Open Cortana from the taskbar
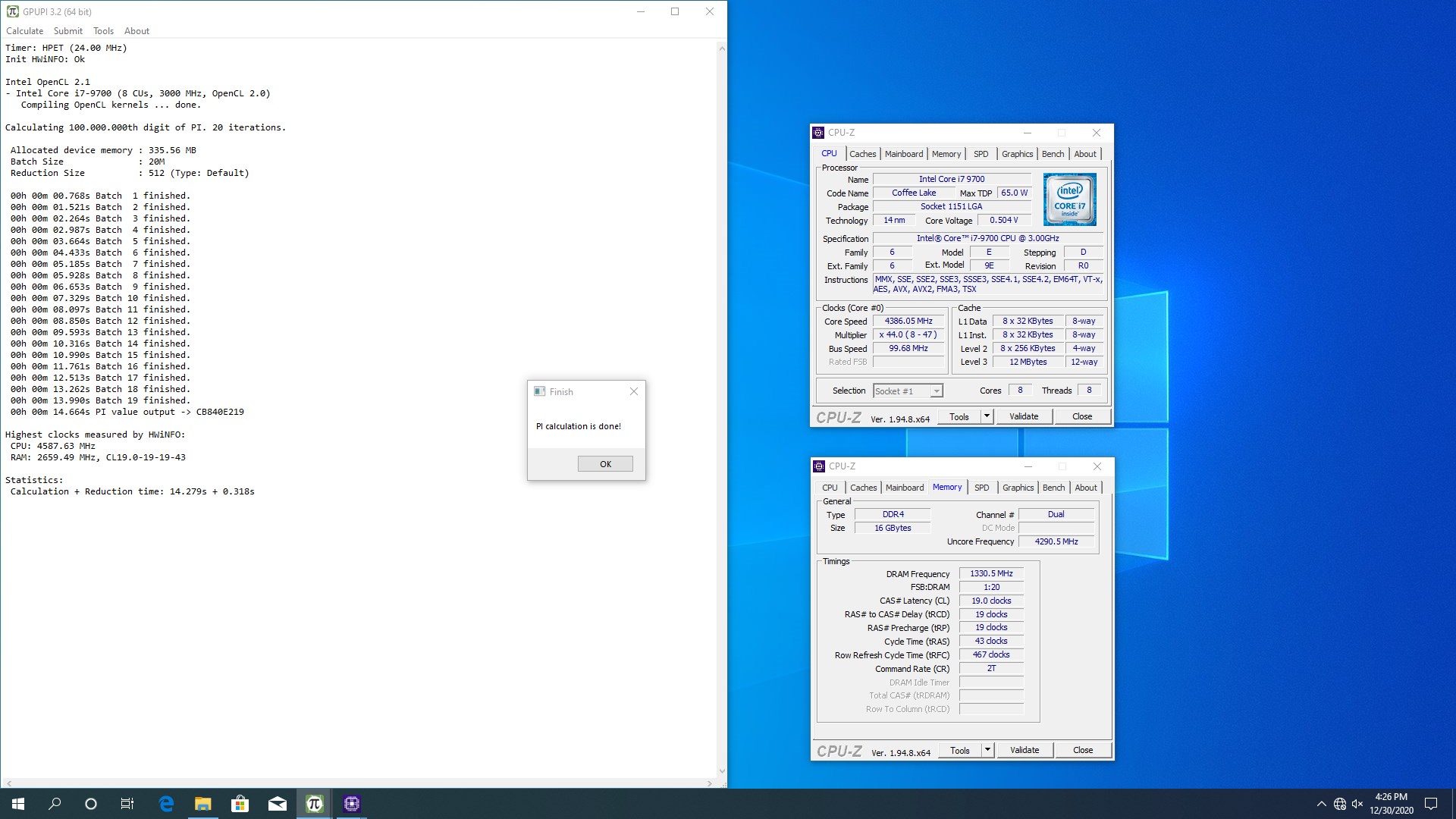The width and height of the screenshot is (1456, 819). (x=91, y=804)
